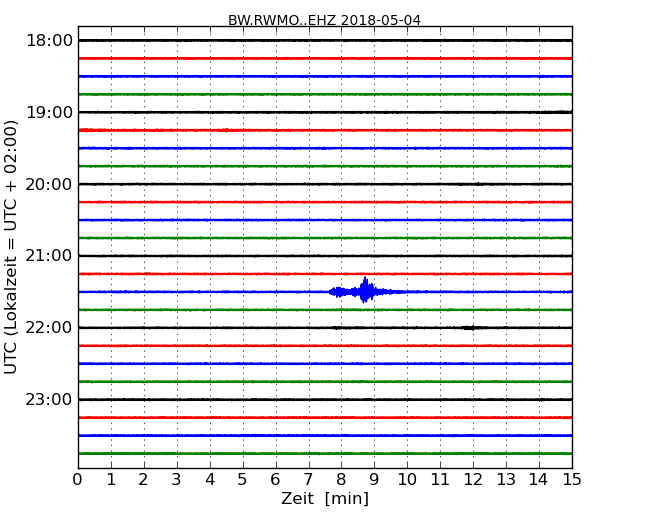Image resolution: width=650 pixels, height=520 pixels.
Task: Click x-axis tick label 6
Action: [x=276, y=480]
